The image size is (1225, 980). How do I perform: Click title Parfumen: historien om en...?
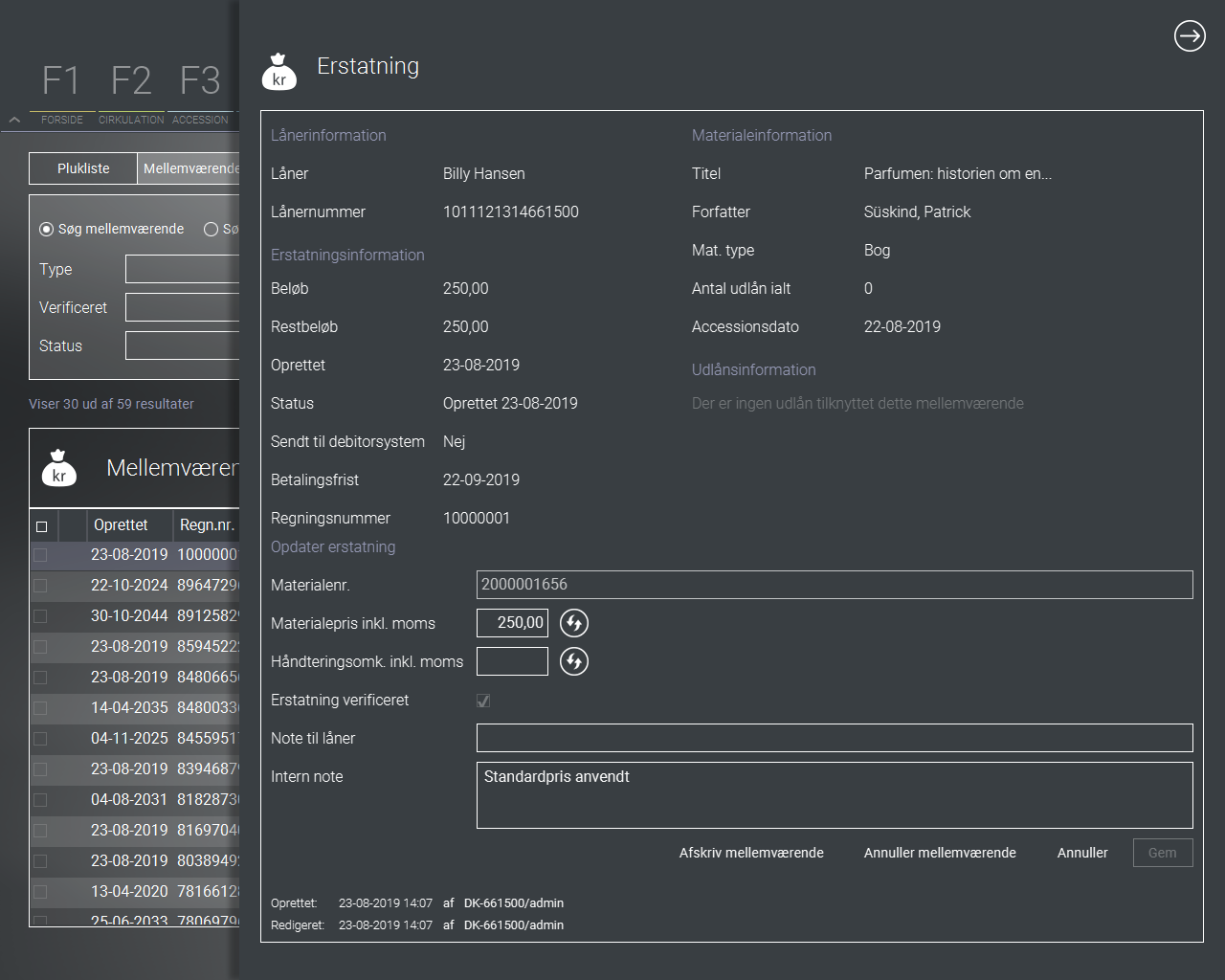[958, 174]
